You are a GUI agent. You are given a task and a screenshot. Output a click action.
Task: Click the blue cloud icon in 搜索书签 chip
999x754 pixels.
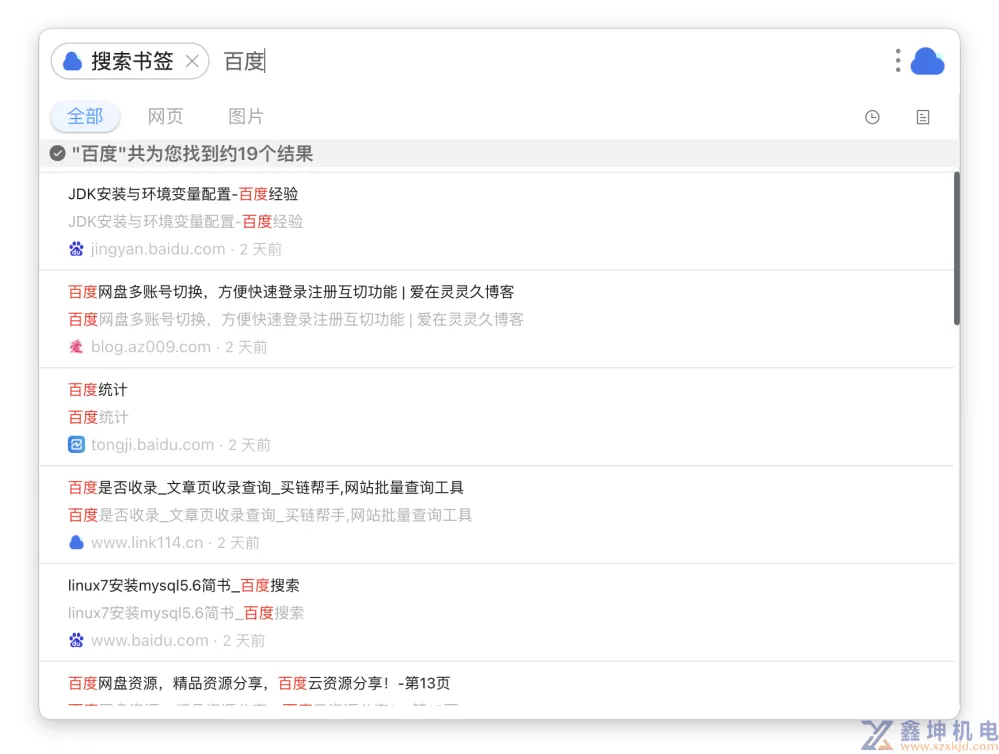coord(73,61)
